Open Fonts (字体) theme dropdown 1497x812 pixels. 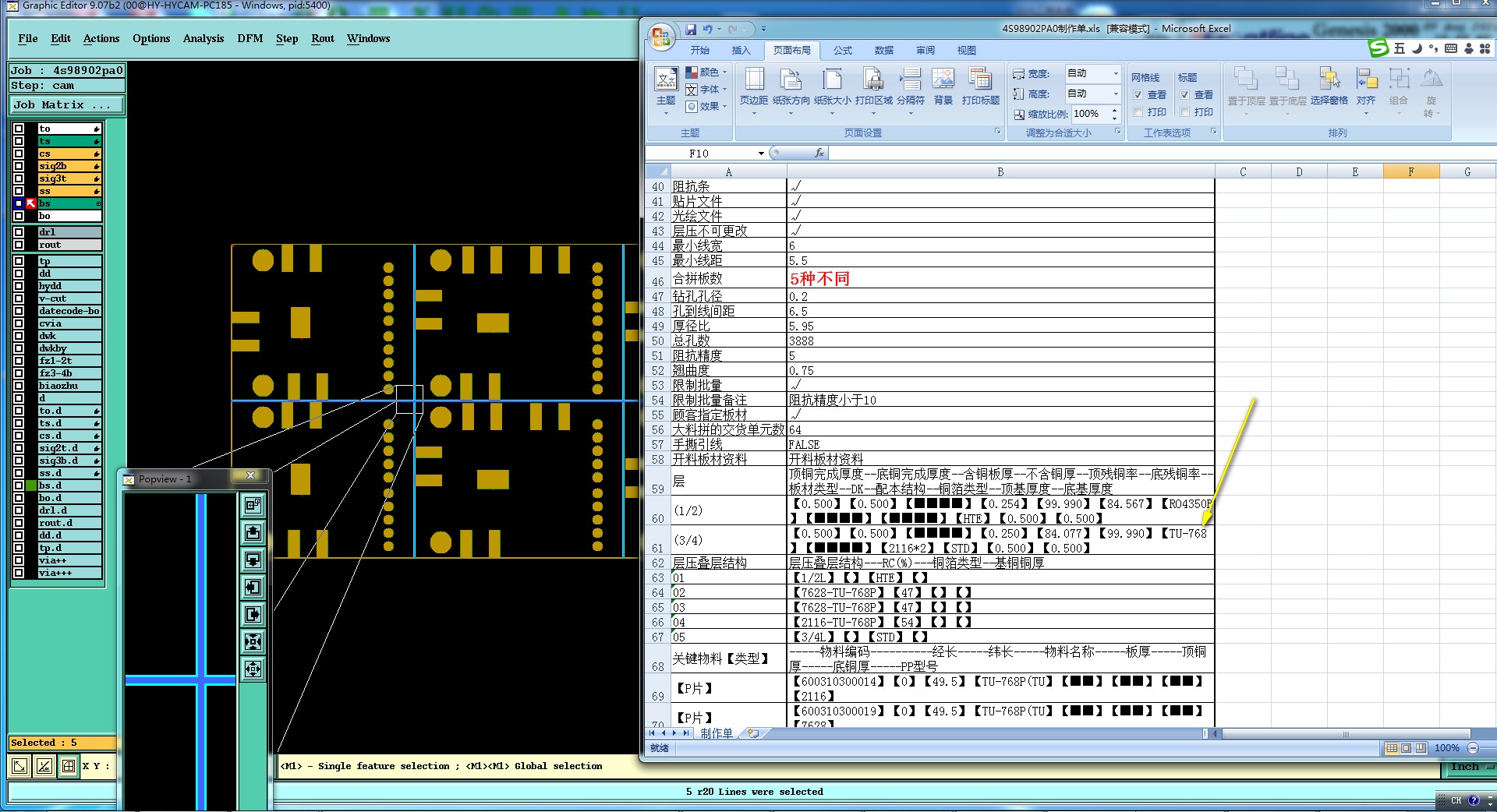click(706, 89)
